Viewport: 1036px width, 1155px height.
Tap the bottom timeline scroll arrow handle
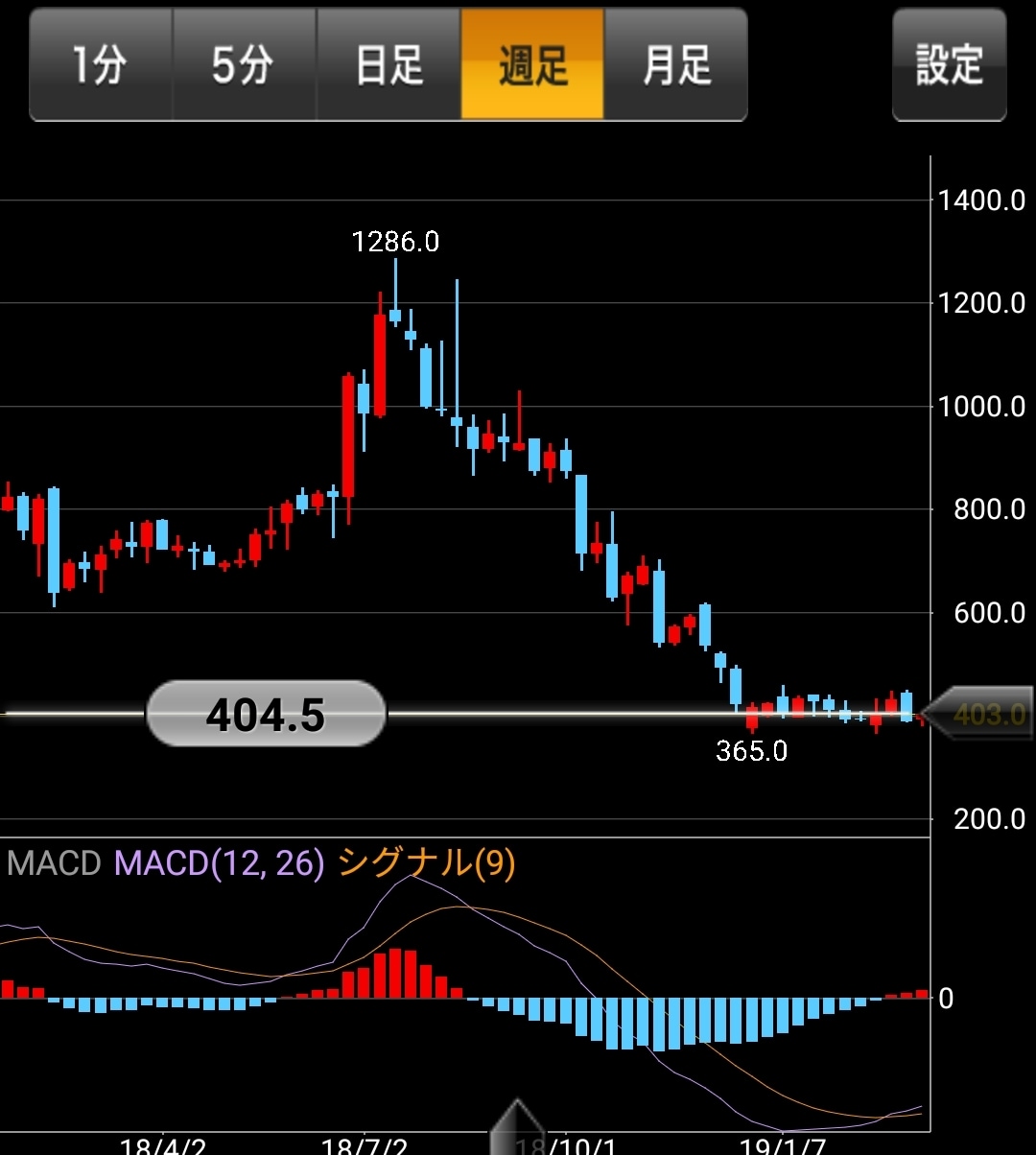click(517, 1128)
